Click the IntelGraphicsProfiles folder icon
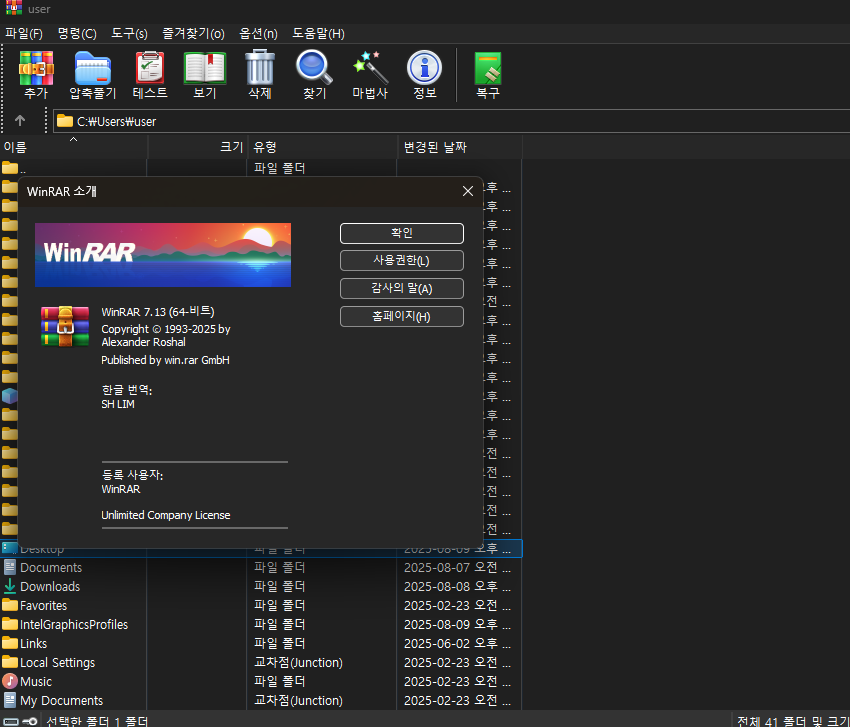Screen dimensions: 850x727 click(10, 624)
